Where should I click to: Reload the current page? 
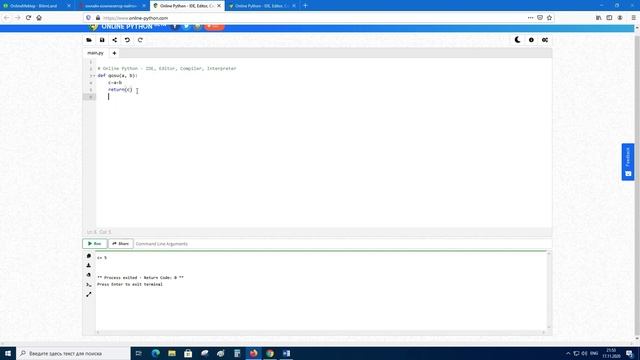pos(28,18)
